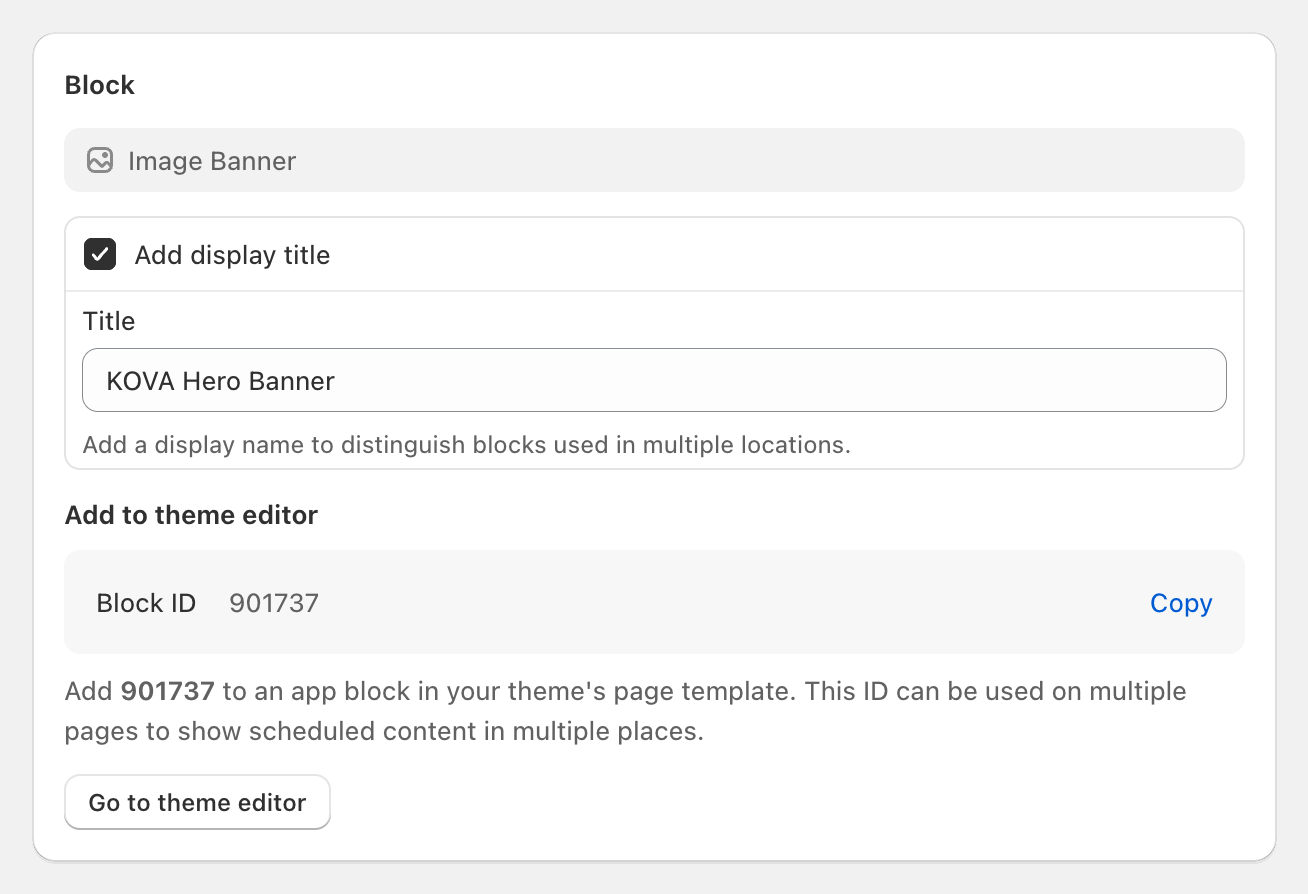Click the Title label above input
The width and height of the screenshot is (1308, 894).
(x=109, y=321)
